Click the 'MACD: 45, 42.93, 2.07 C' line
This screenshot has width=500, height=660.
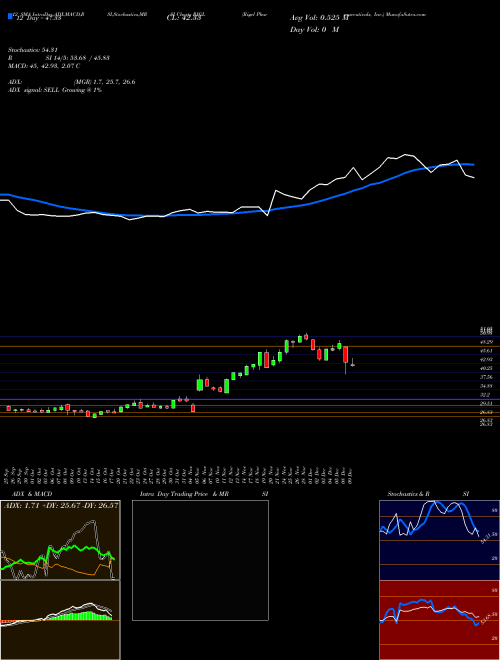tap(44, 66)
